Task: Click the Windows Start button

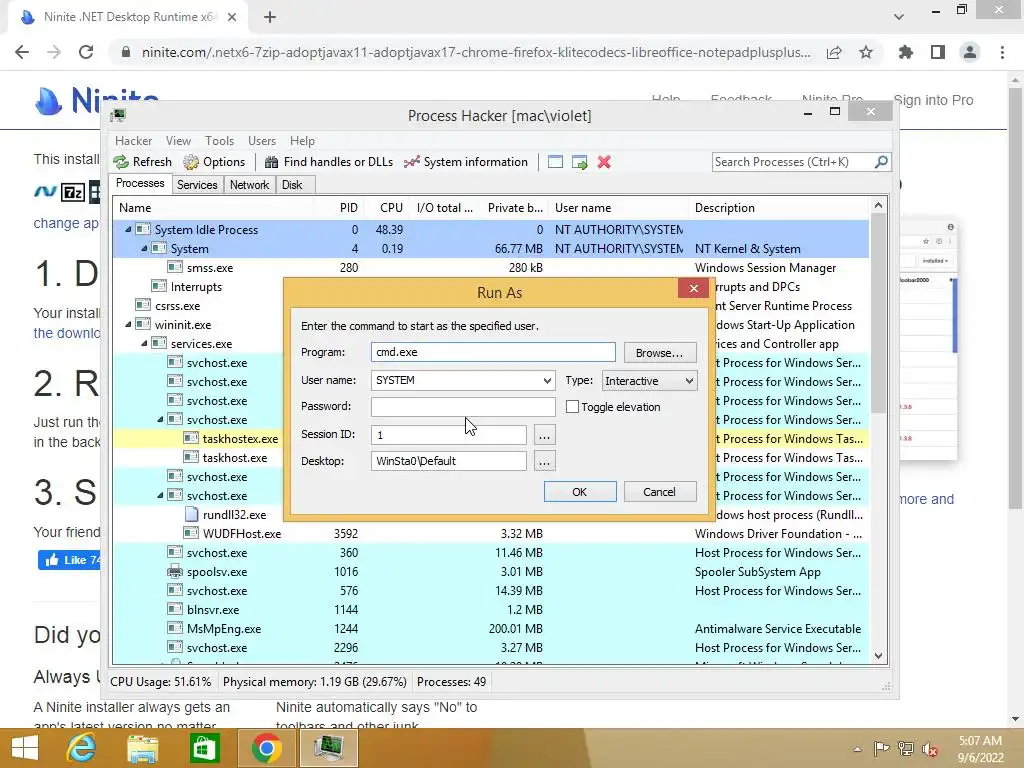Action: point(25,748)
